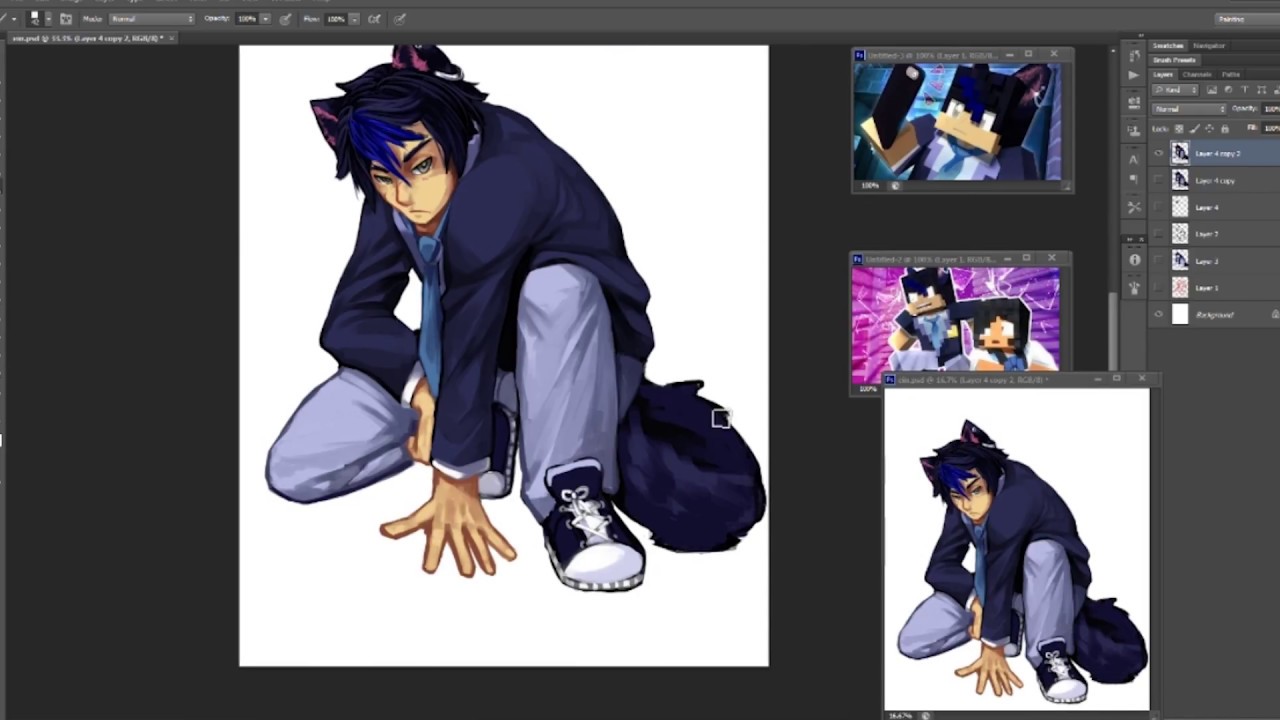1280x720 pixels.
Task: Enable pressure for size icon
Action: pyautogui.click(x=399, y=19)
